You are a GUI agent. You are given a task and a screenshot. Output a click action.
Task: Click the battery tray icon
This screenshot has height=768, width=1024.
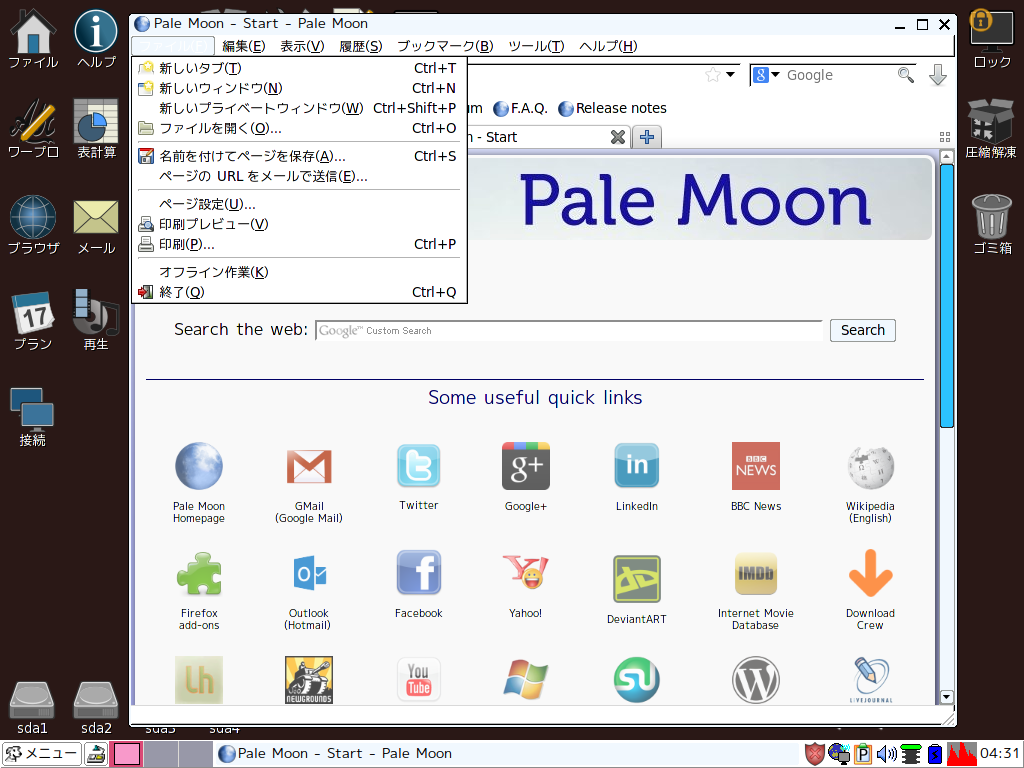coord(935,754)
